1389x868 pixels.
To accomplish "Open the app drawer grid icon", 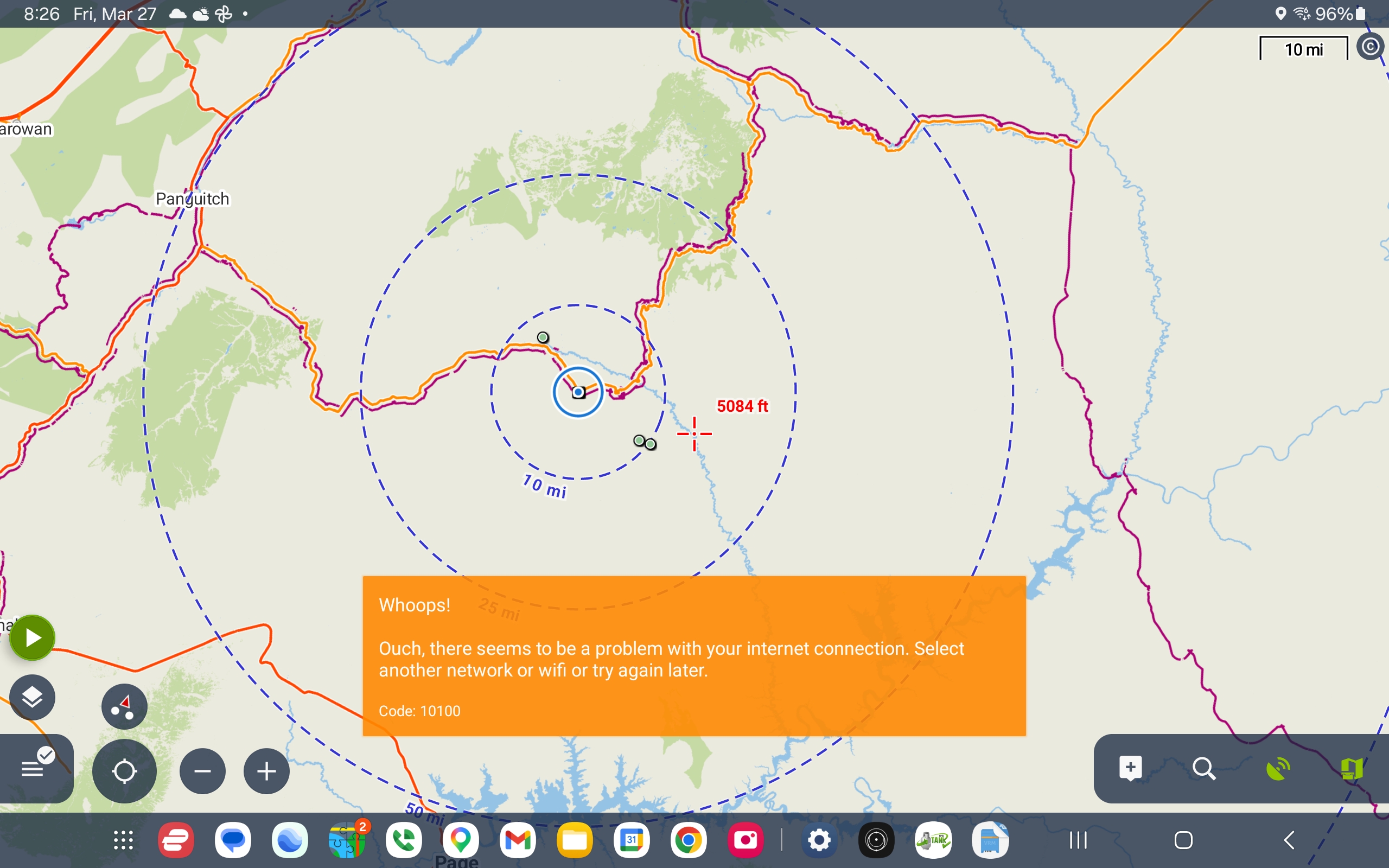I will [x=123, y=840].
